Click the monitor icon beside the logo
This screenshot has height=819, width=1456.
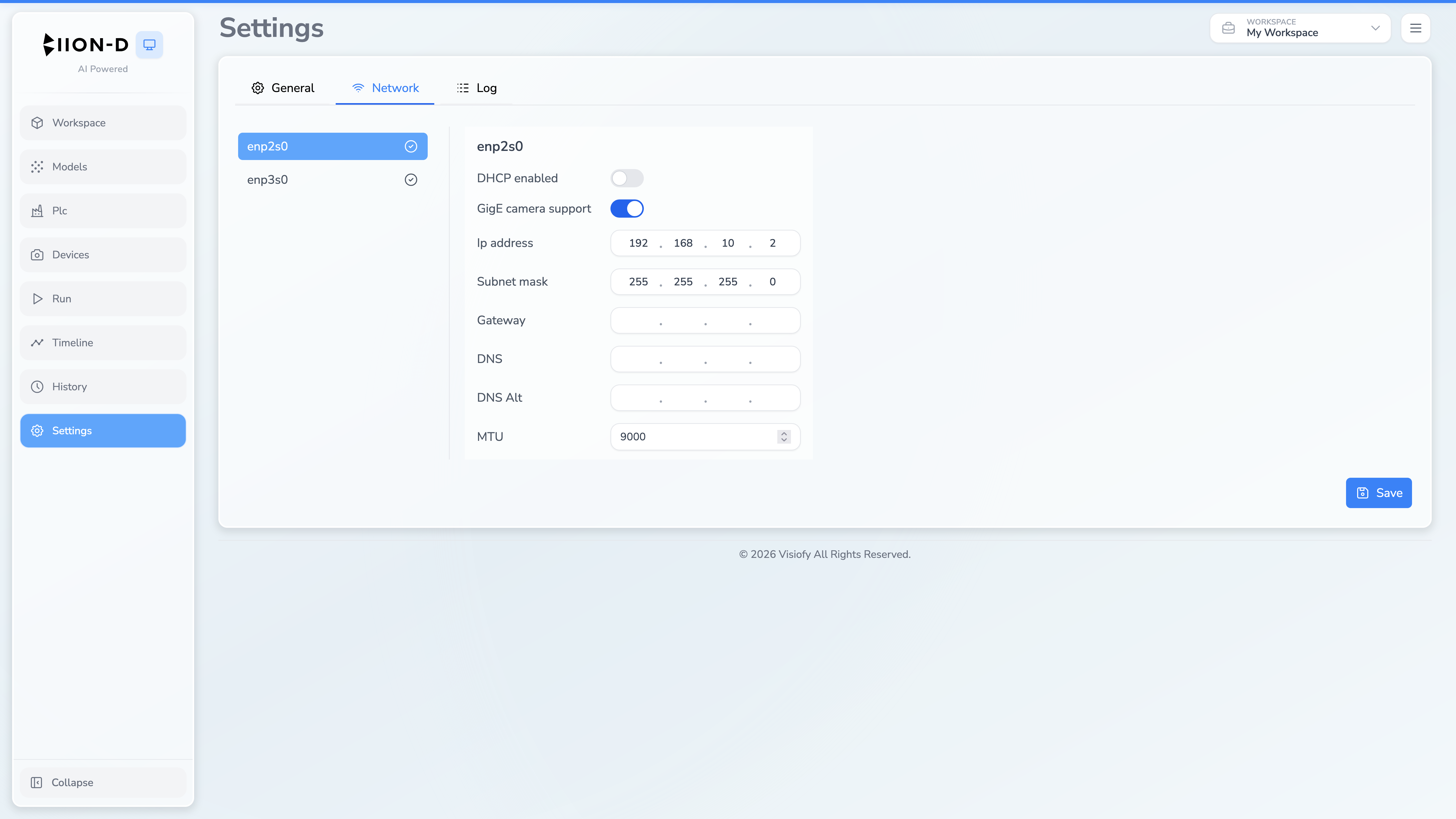(149, 45)
